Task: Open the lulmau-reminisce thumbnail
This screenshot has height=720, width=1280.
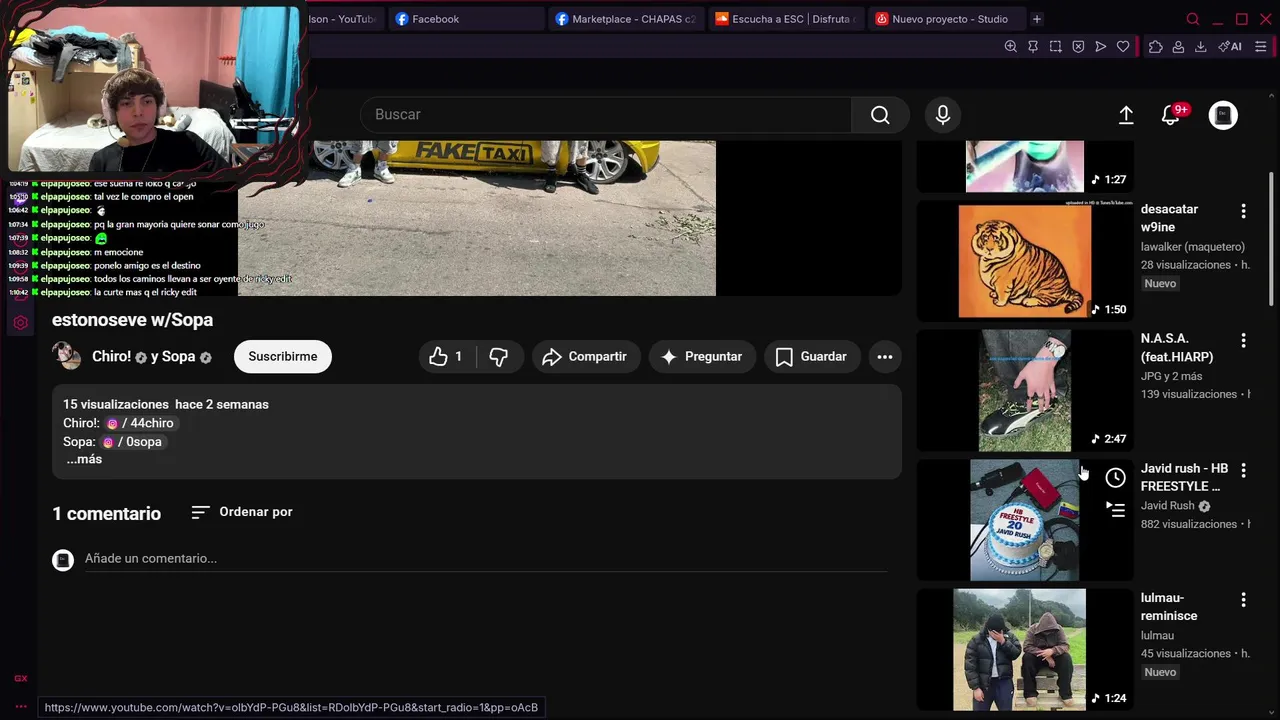Action: tap(1025, 650)
